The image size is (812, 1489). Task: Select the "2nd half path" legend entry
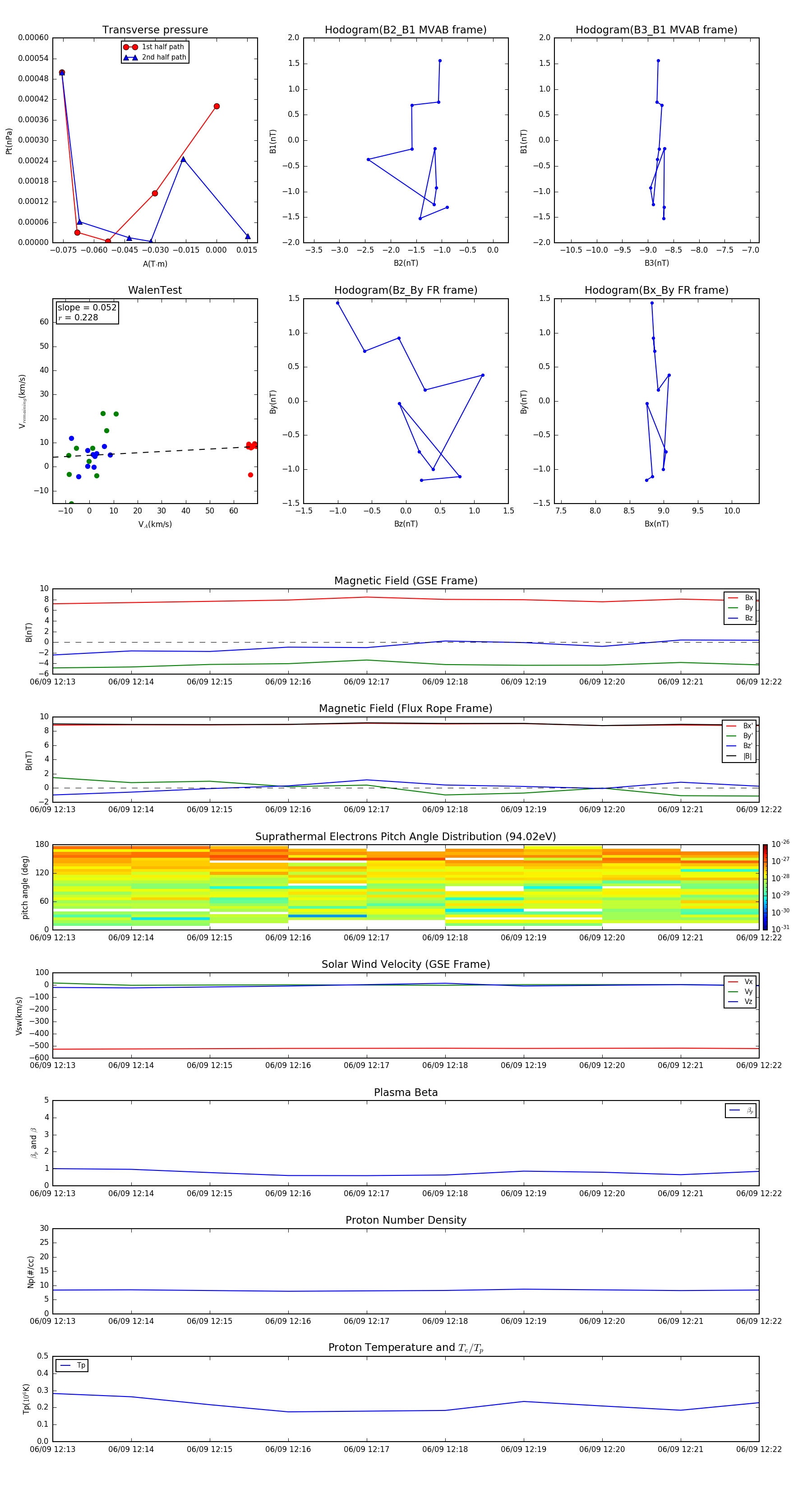pyautogui.click(x=154, y=57)
